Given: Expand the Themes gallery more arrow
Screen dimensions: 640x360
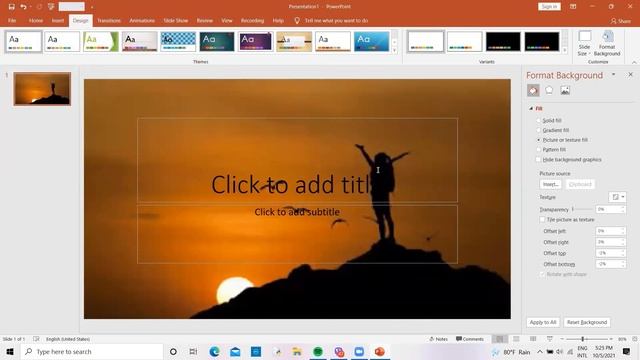Looking at the screenshot, I should tap(394, 50).
